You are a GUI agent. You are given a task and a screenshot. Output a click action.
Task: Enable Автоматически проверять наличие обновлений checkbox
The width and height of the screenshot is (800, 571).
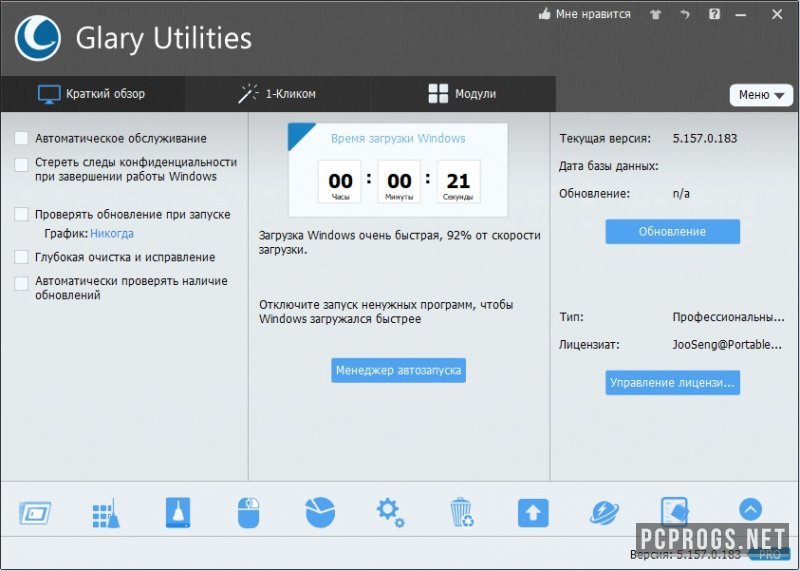click(x=21, y=284)
